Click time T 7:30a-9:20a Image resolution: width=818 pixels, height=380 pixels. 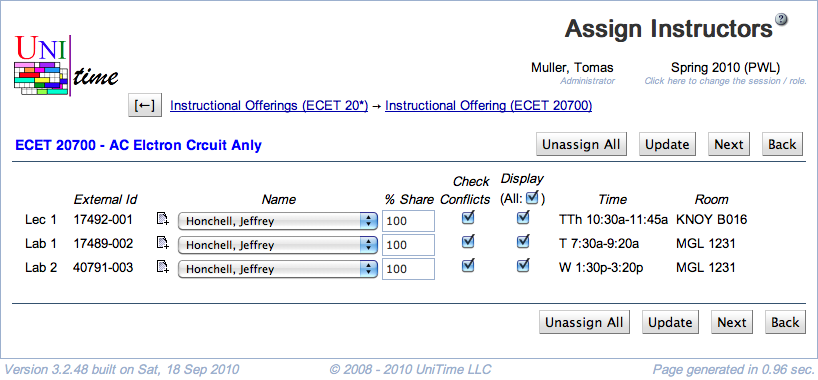click(x=598, y=244)
